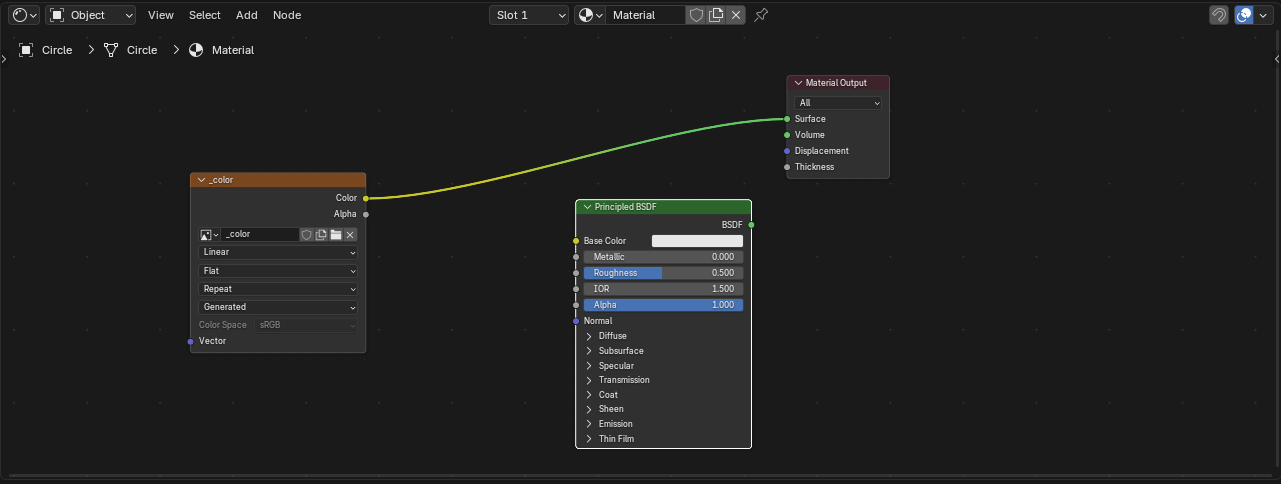This screenshot has height=484, width=1281.
Task: Open the Repeat extension dropdown
Action: pyautogui.click(x=278, y=289)
